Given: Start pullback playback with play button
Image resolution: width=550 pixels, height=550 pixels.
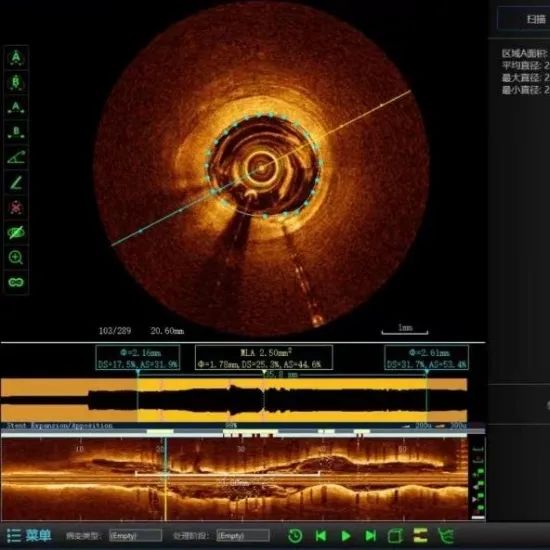Looking at the screenshot, I should click(x=346, y=536).
